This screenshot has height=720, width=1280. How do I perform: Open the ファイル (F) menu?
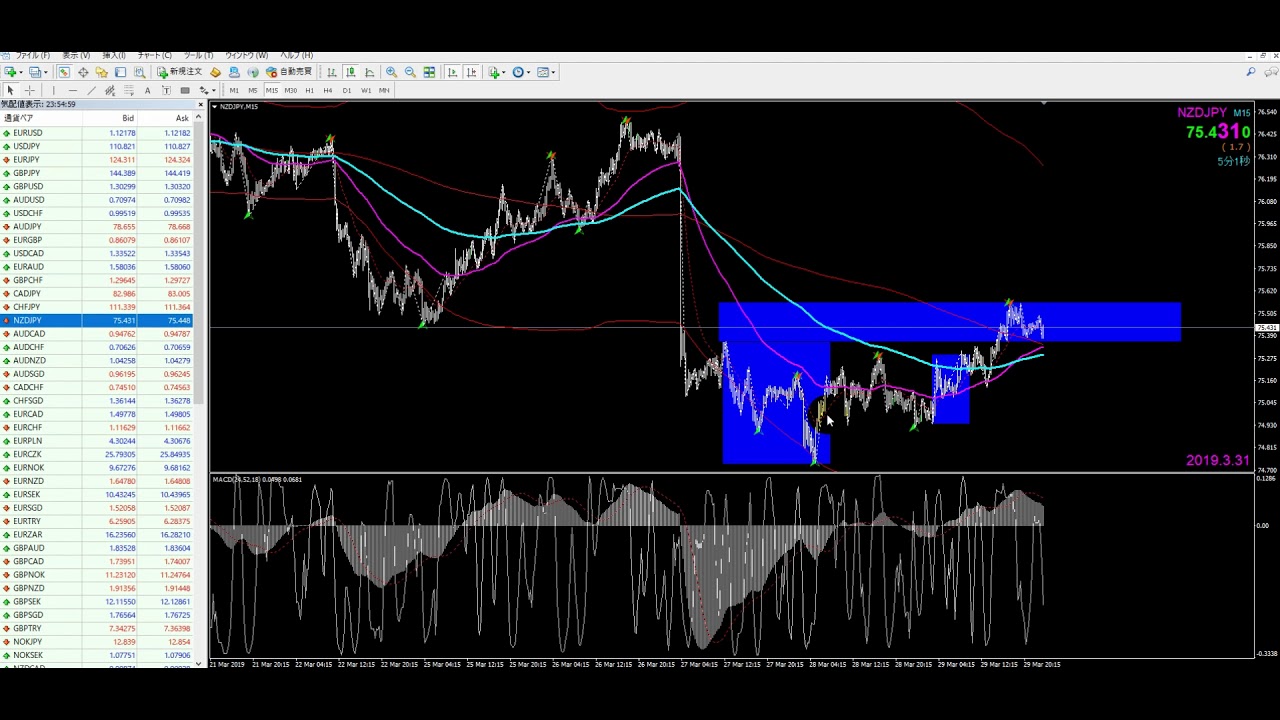point(32,55)
